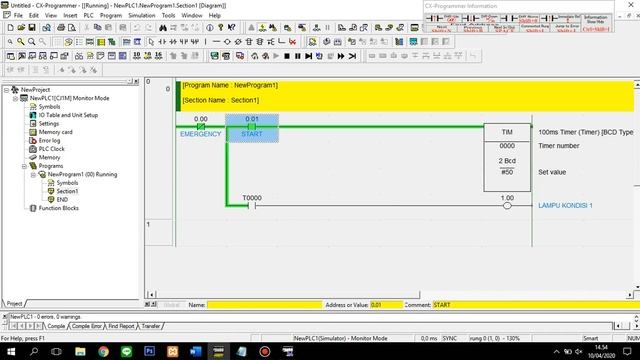Select the New Coil circle tool
Viewport: 640px width, 360px height.
(x=227, y=42)
